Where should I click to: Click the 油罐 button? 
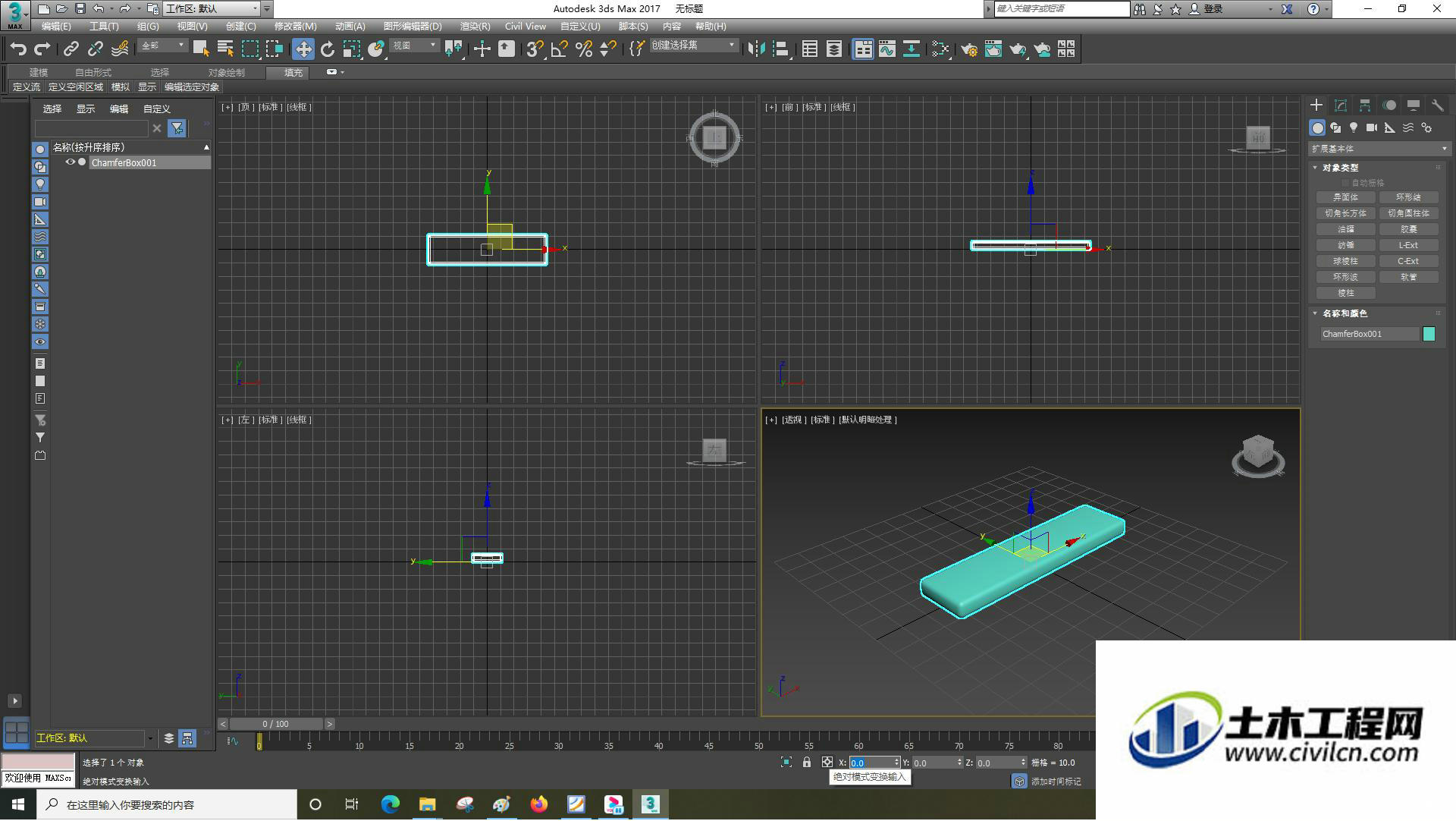pyautogui.click(x=1345, y=229)
